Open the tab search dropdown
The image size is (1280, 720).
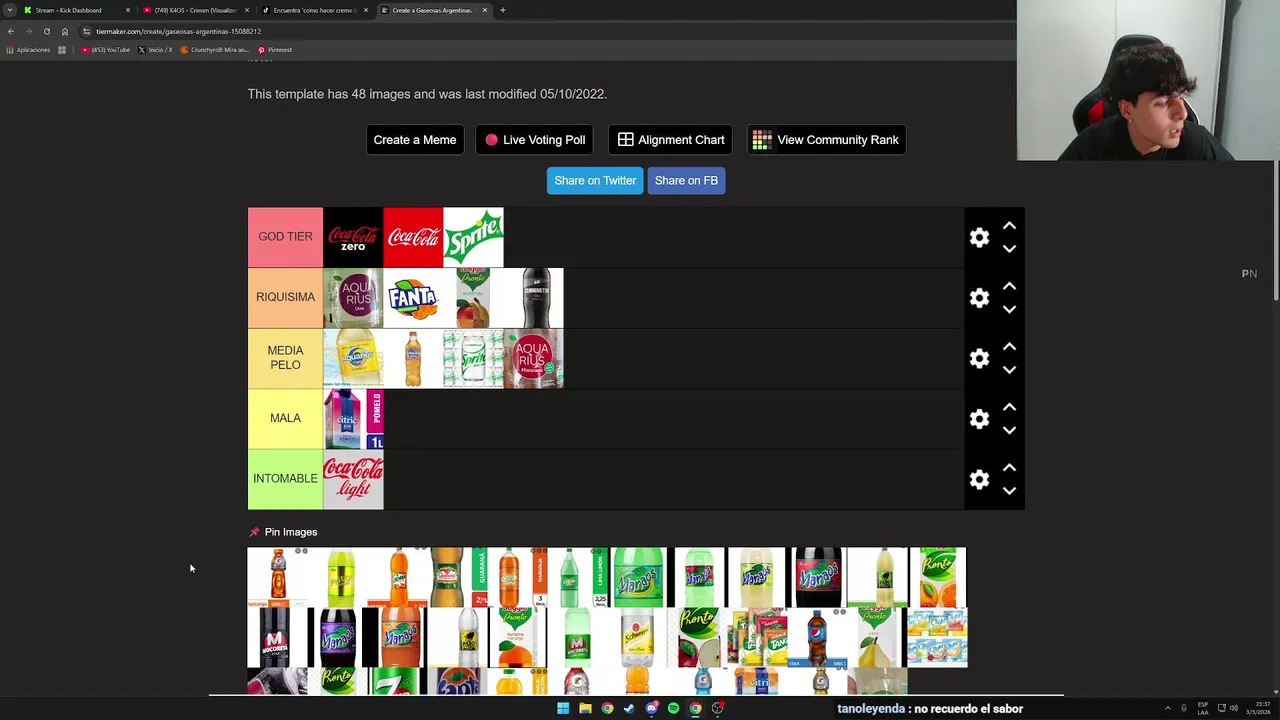pyautogui.click(x=9, y=10)
